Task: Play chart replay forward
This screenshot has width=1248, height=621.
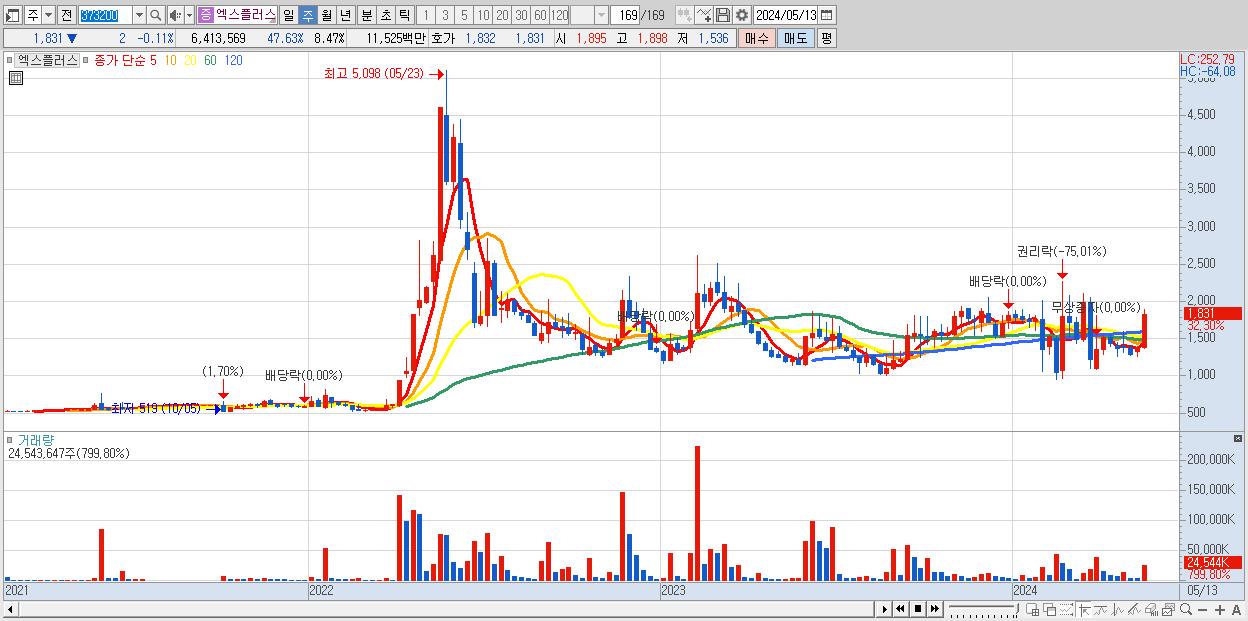Action: click(x=885, y=609)
